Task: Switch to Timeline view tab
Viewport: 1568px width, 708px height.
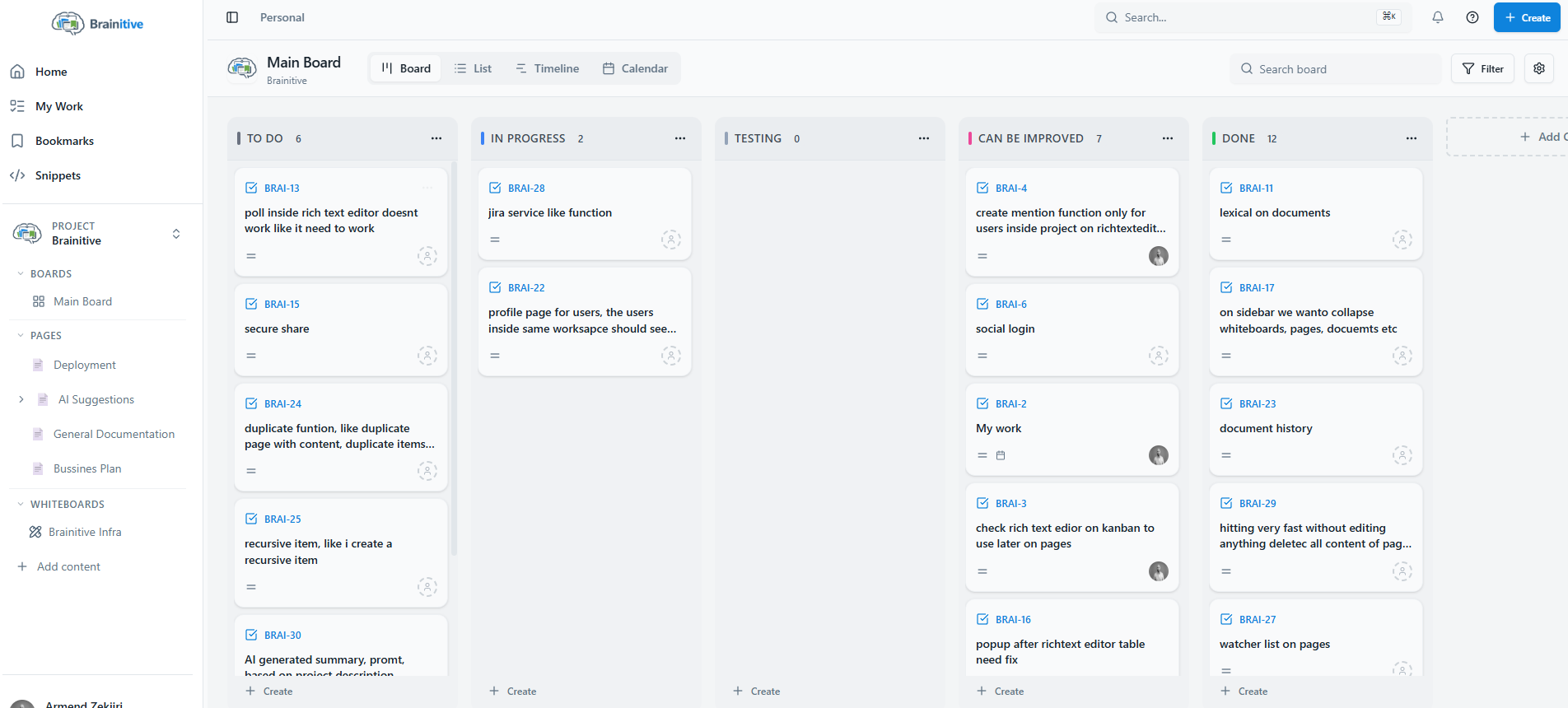Action: point(548,68)
